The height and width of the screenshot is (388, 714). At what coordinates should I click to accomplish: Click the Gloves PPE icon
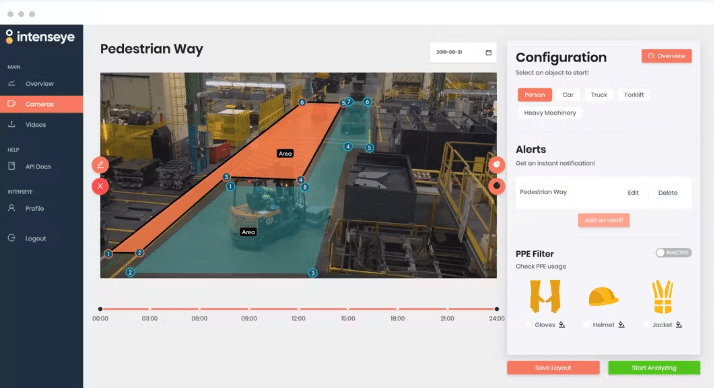coord(545,296)
